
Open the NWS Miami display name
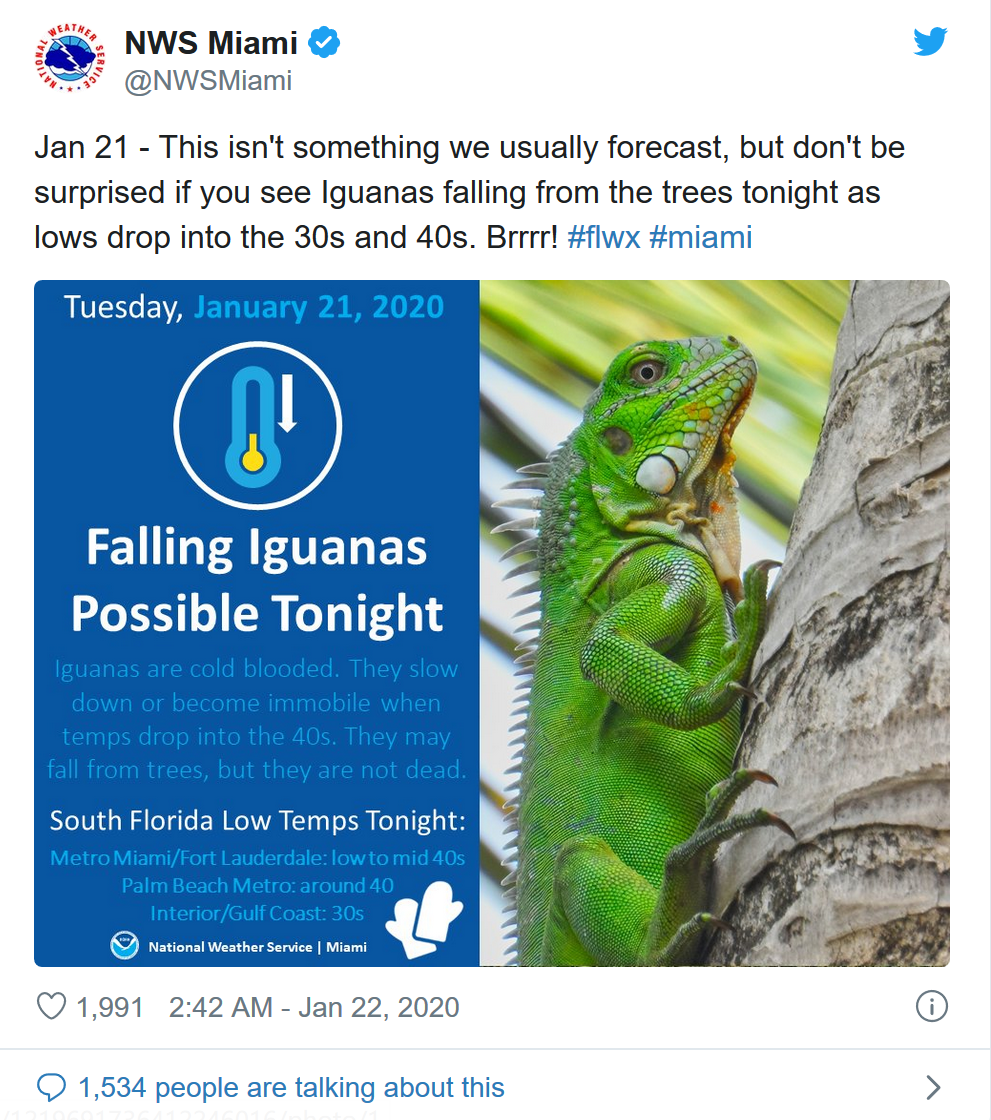tap(211, 43)
